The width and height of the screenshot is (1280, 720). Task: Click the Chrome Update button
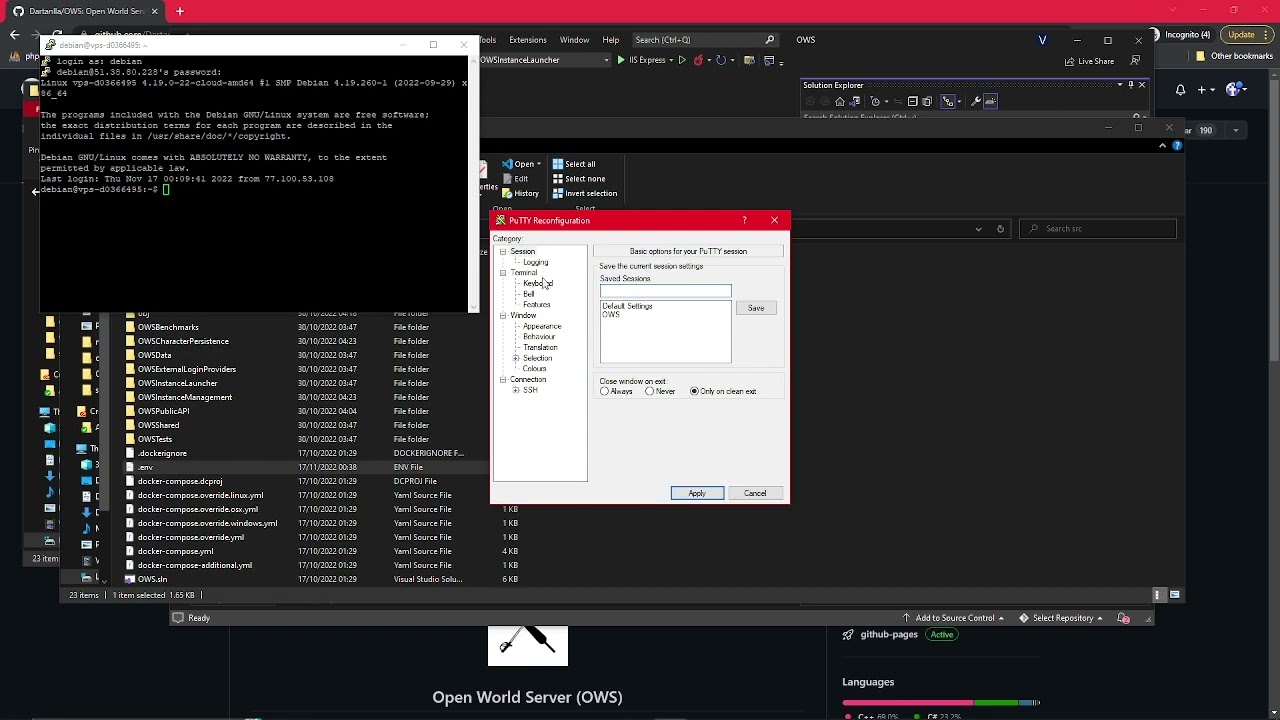point(1247,35)
